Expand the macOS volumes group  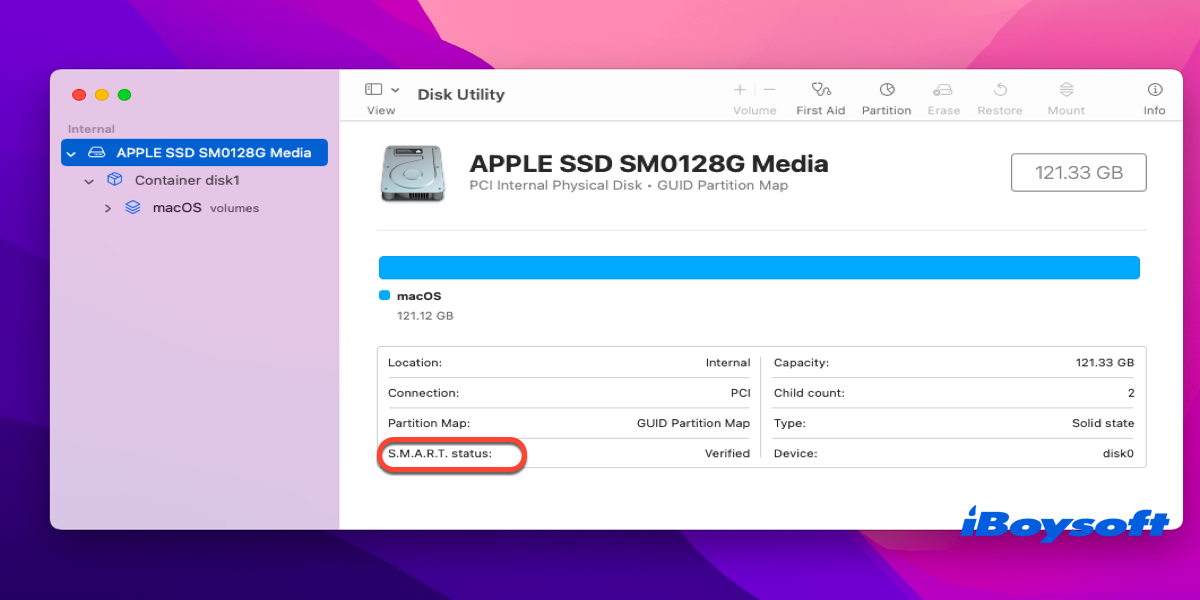pos(108,208)
